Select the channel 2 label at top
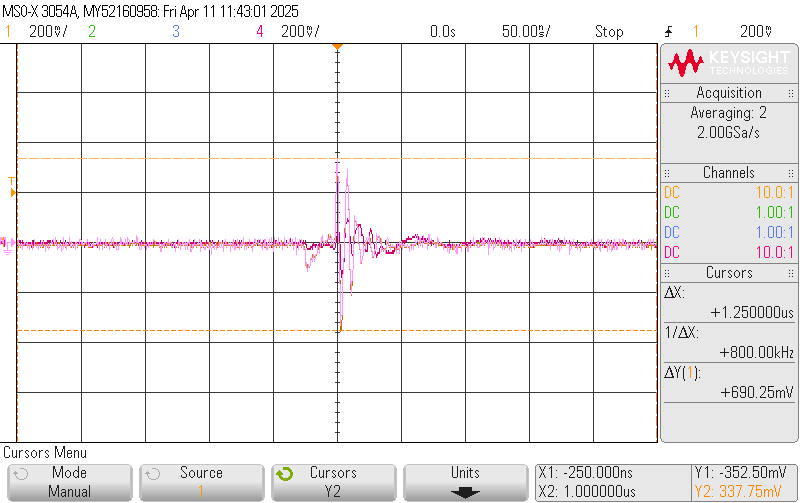 [x=92, y=32]
